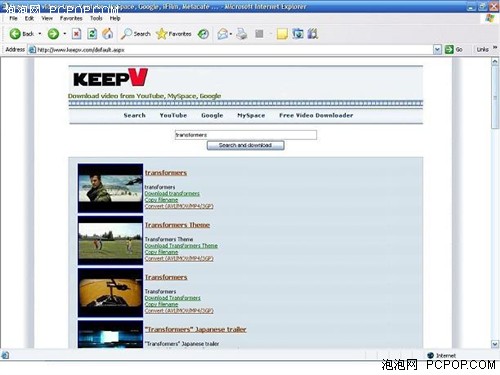
Task: Click Copy filename under third Transformers result
Action: pyautogui.click(x=161, y=304)
